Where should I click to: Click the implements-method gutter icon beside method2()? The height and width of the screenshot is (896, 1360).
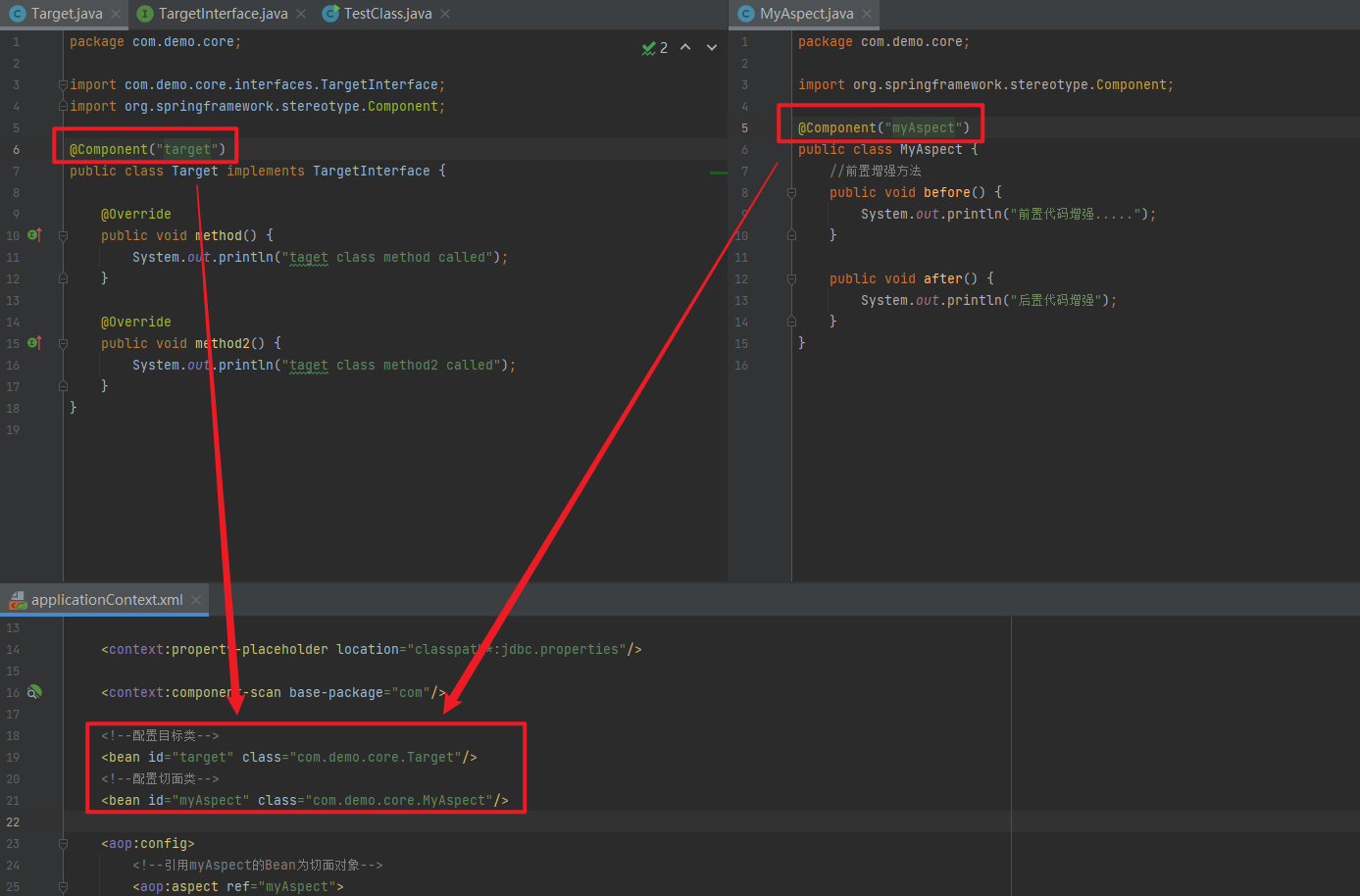click(34, 343)
